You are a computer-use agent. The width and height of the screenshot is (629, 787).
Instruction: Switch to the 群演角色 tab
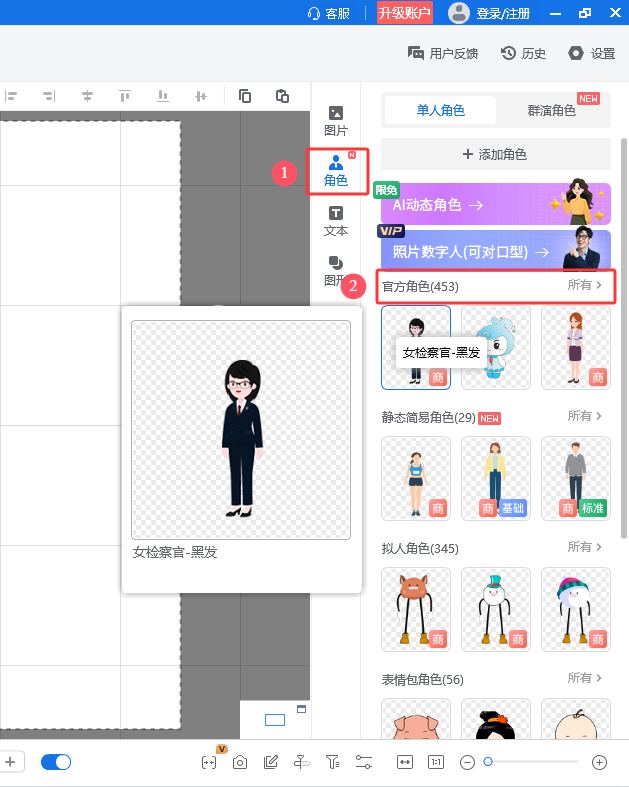tap(552, 110)
